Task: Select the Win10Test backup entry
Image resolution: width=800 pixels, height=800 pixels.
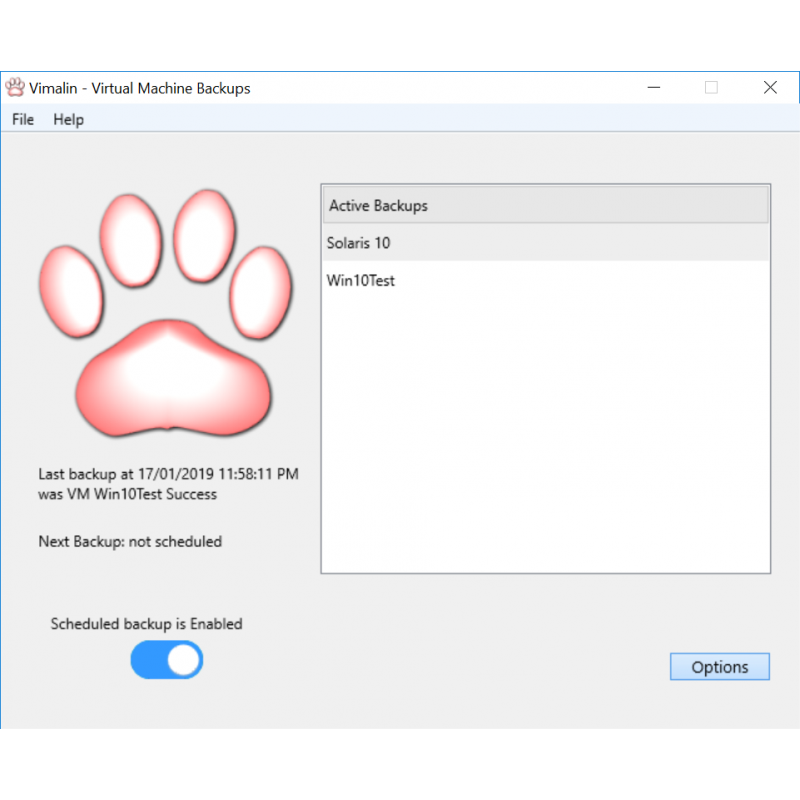Action: [545, 280]
